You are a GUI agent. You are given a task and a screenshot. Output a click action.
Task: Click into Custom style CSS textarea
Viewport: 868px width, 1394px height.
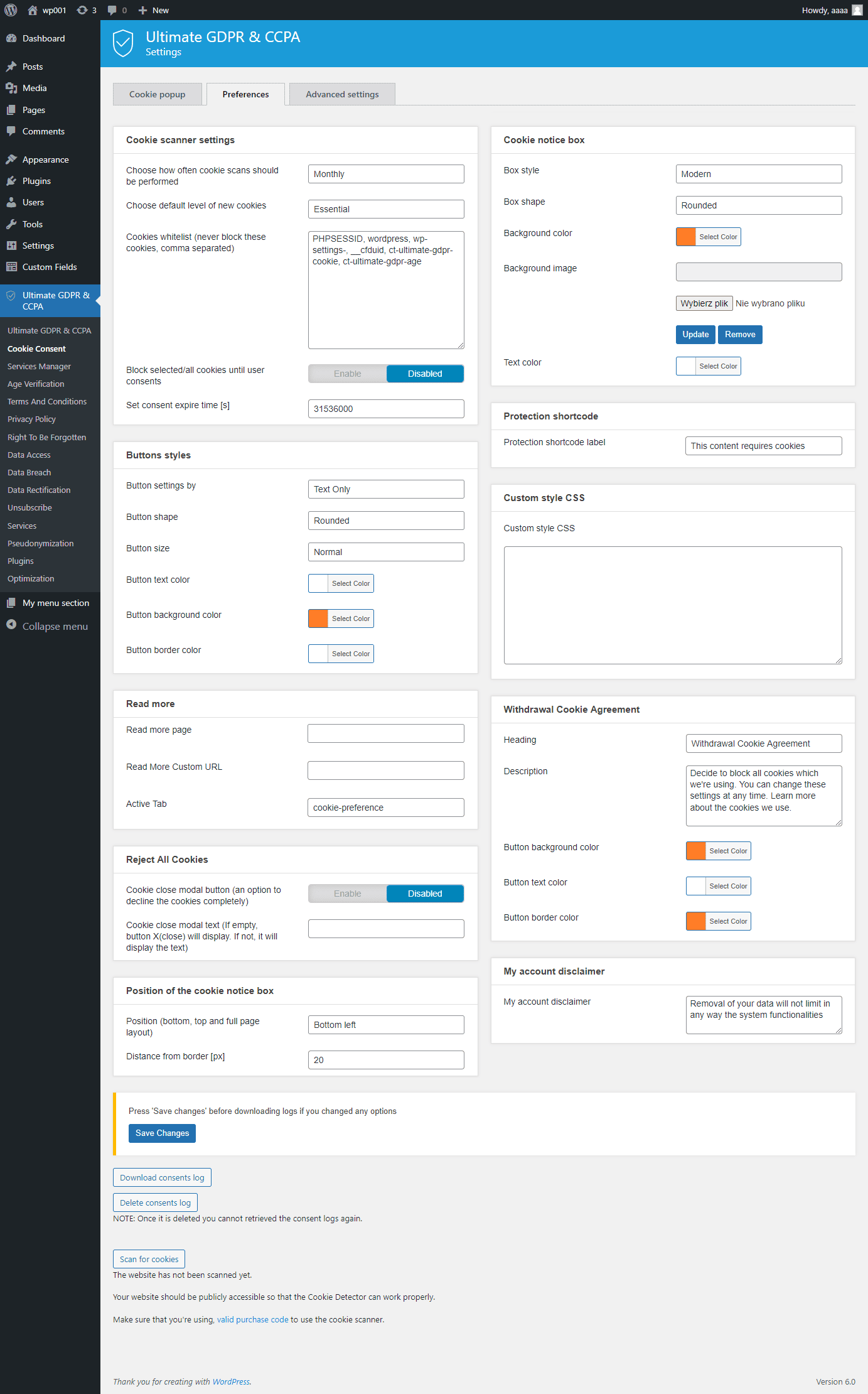tap(673, 605)
